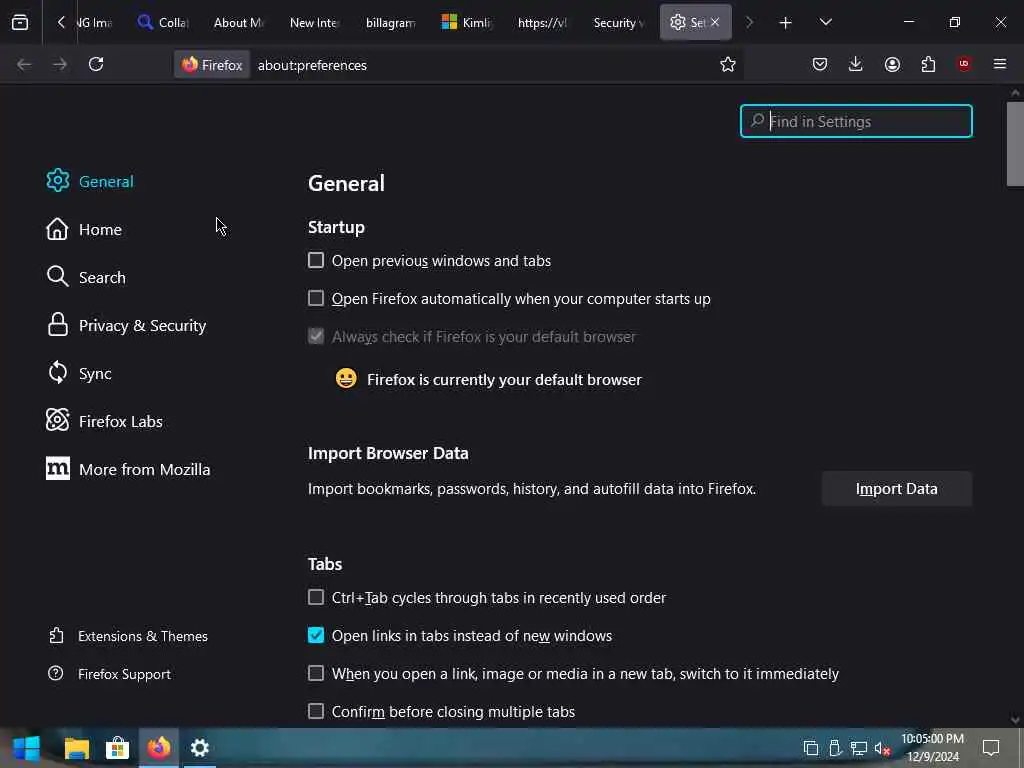The width and height of the screenshot is (1024, 768).
Task: Open File Explorer from the taskbar
Action: [x=77, y=748]
